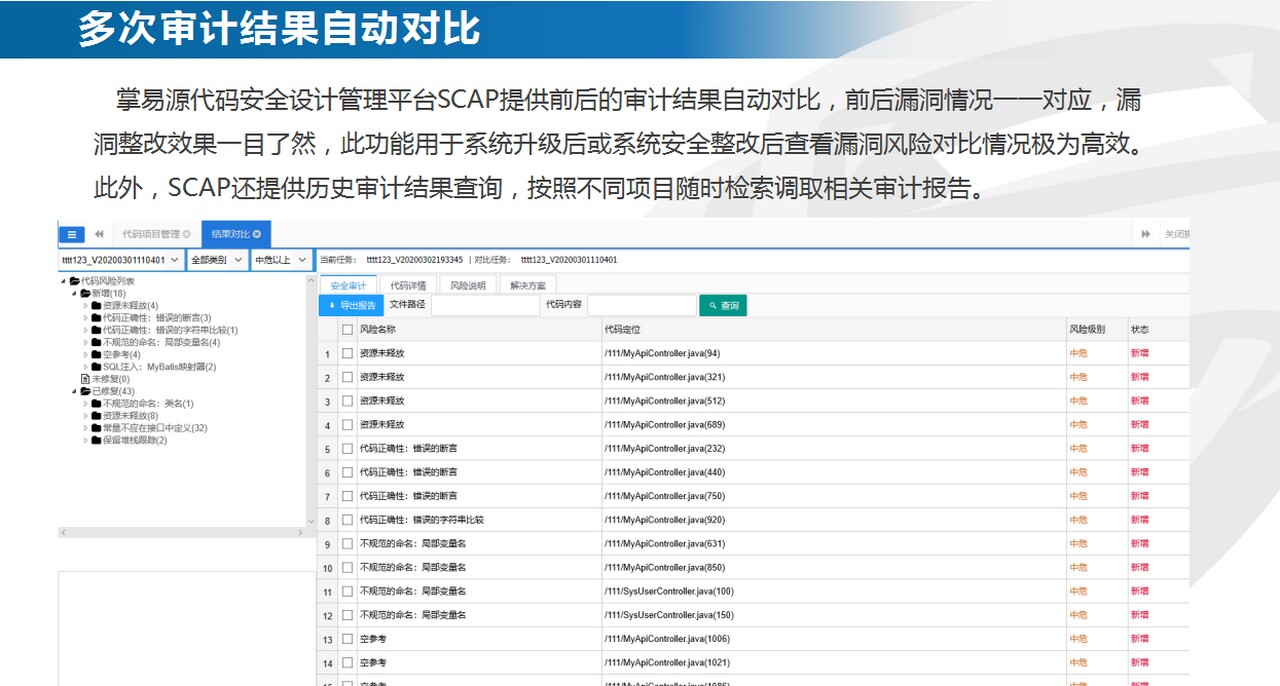Tick the select-all checkbox in table header
This screenshot has width=1280, height=686.
347,329
